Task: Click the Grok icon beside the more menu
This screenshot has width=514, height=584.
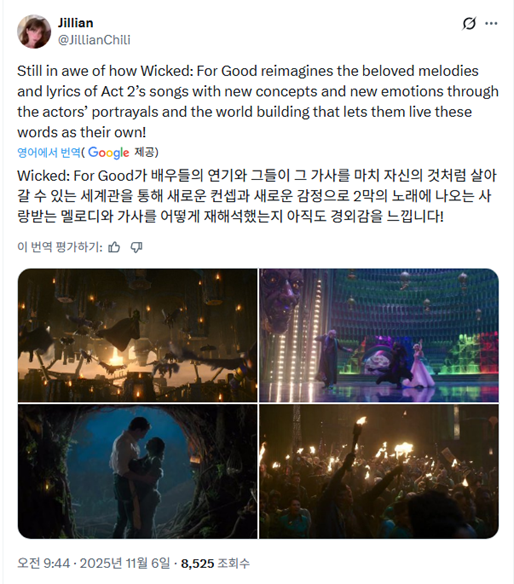Action: point(469,23)
